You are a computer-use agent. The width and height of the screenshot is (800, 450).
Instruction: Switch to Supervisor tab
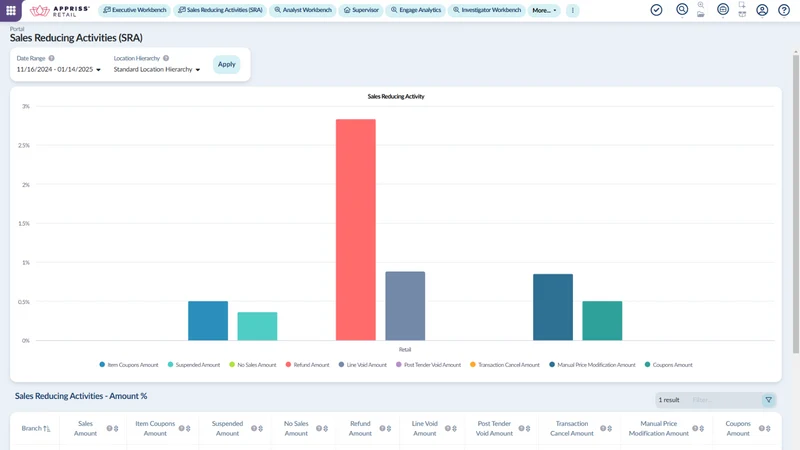pyautogui.click(x=361, y=10)
